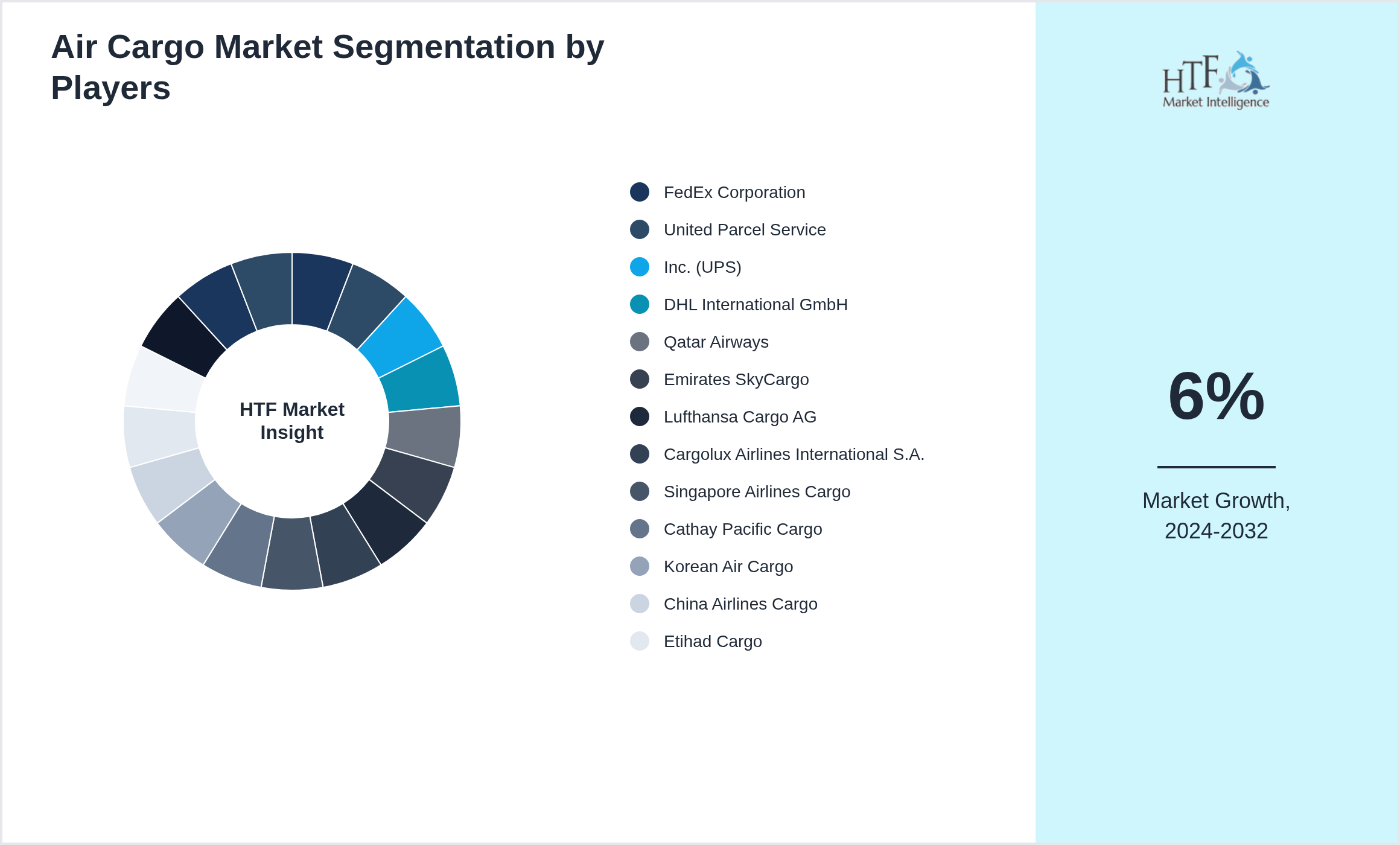Image resolution: width=1400 pixels, height=845 pixels.
Task: Select the 'Lufthansa Cargo AG' legend label
Action: pyautogui.click(x=740, y=416)
